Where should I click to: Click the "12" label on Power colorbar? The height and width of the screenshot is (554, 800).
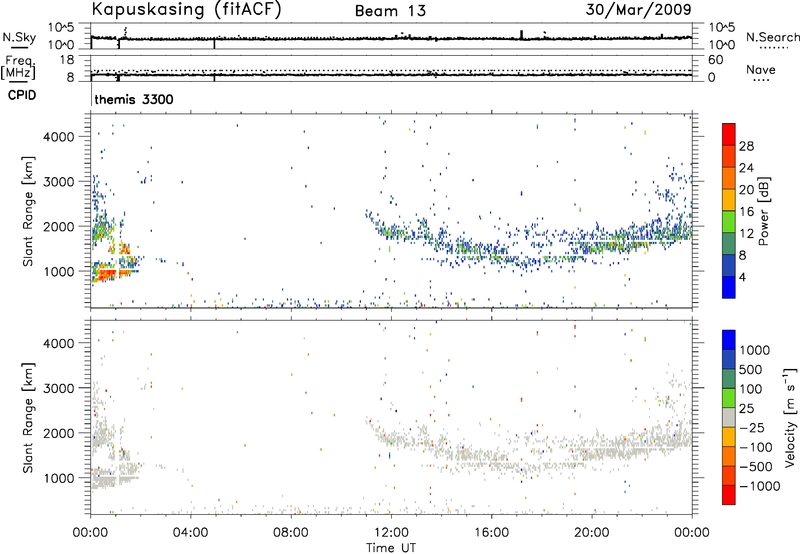746,234
